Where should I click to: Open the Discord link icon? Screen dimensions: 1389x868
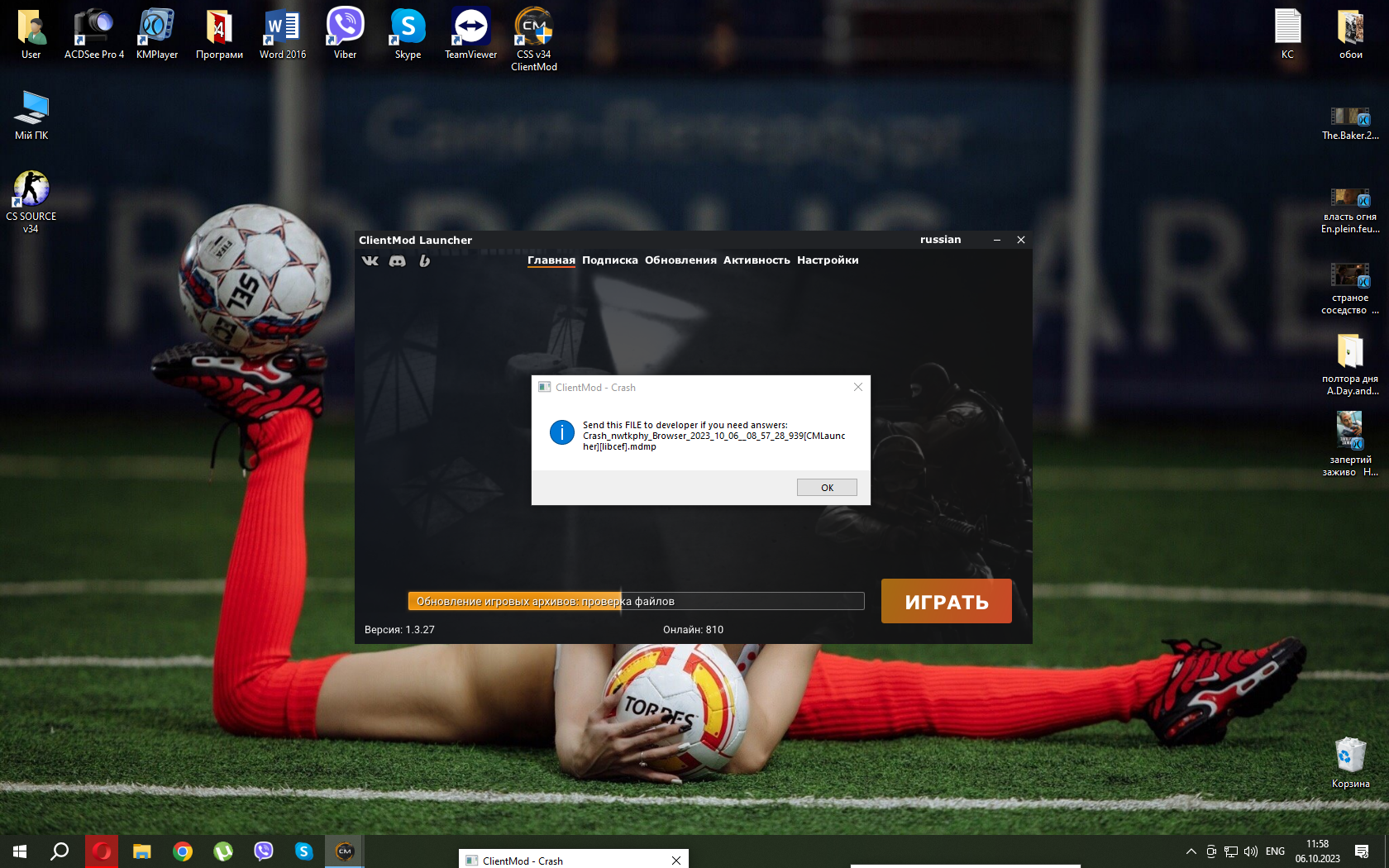[398, 261]
